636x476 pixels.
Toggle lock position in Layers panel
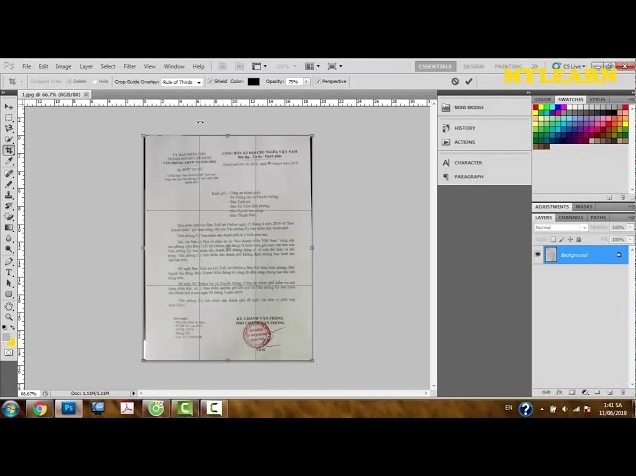pos(570,240)
